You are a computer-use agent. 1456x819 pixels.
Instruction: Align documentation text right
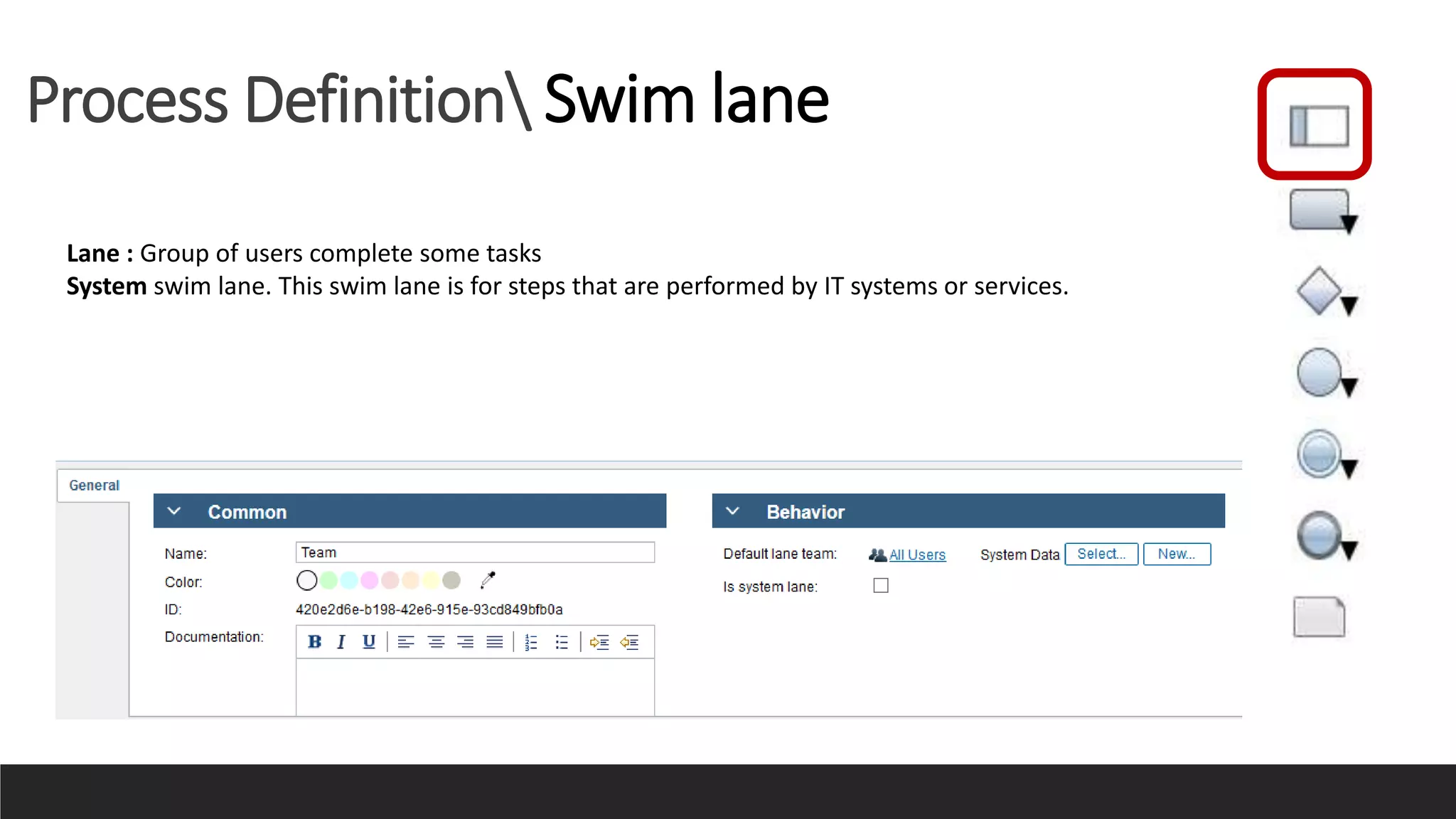tap(465, 643)
